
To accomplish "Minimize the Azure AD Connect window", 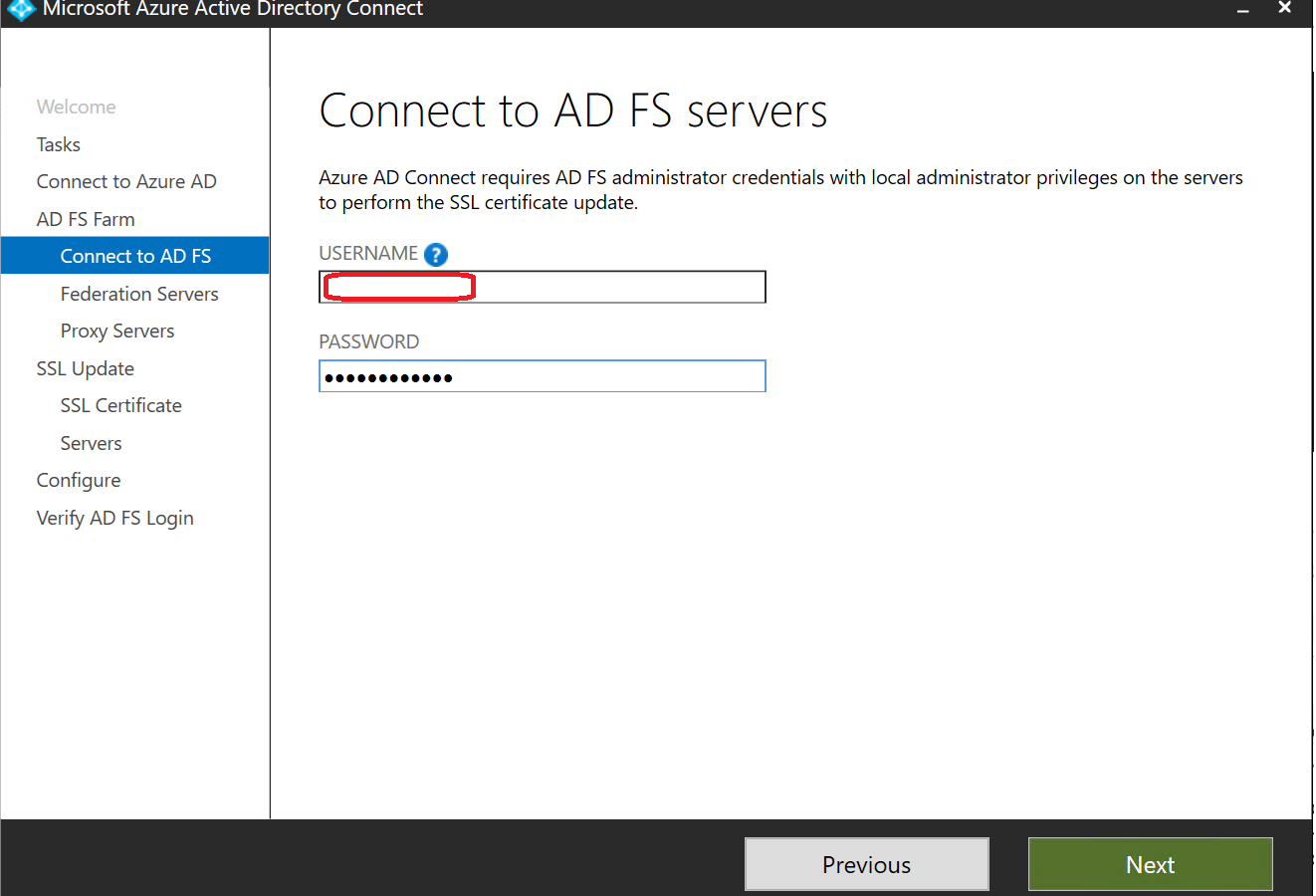I will (x=1243, y=10).
